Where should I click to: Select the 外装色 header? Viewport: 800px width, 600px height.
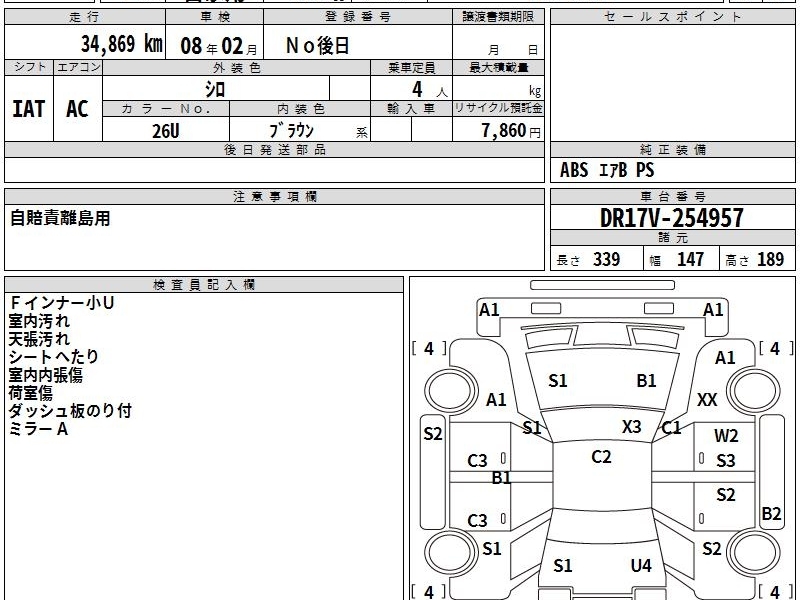(x=236, y=67)
